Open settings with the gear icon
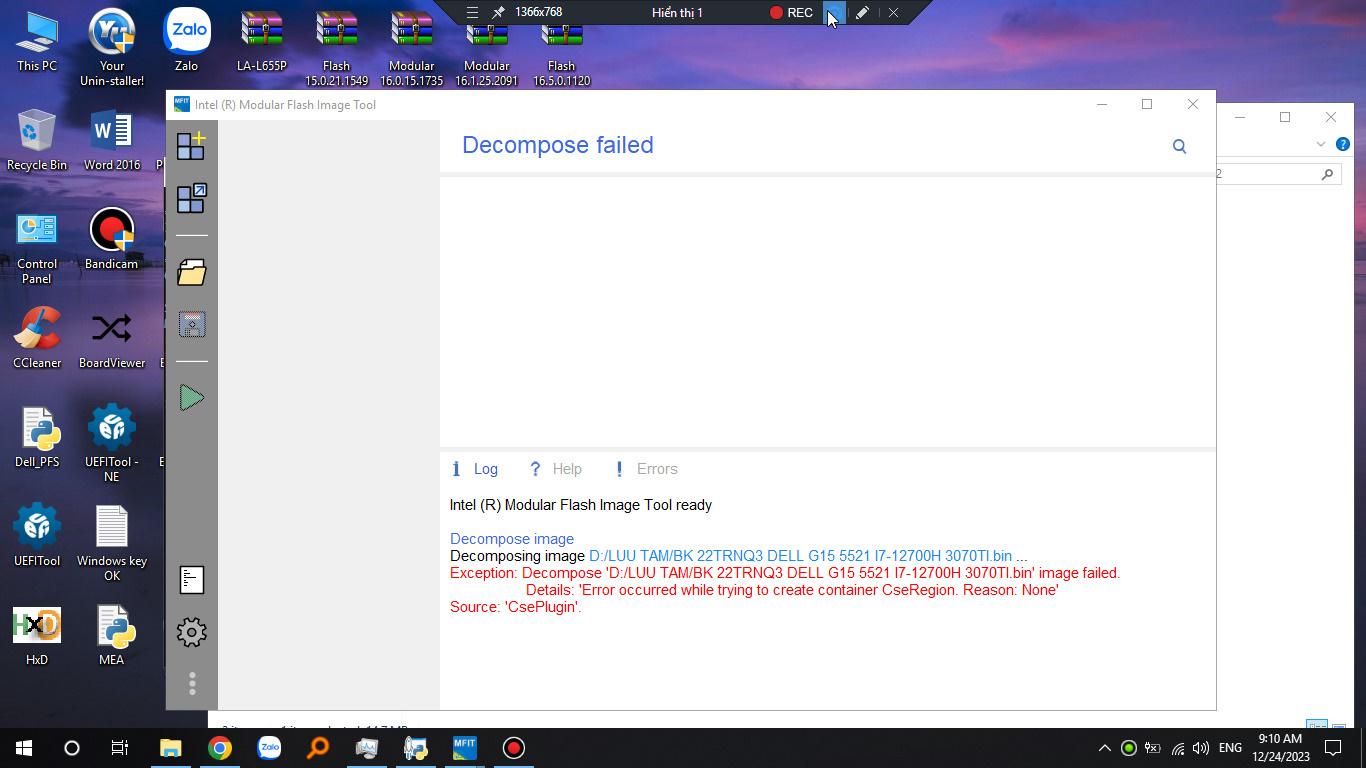The width and height of the screenshot is (1366, 768). click(x=191, y=632)
